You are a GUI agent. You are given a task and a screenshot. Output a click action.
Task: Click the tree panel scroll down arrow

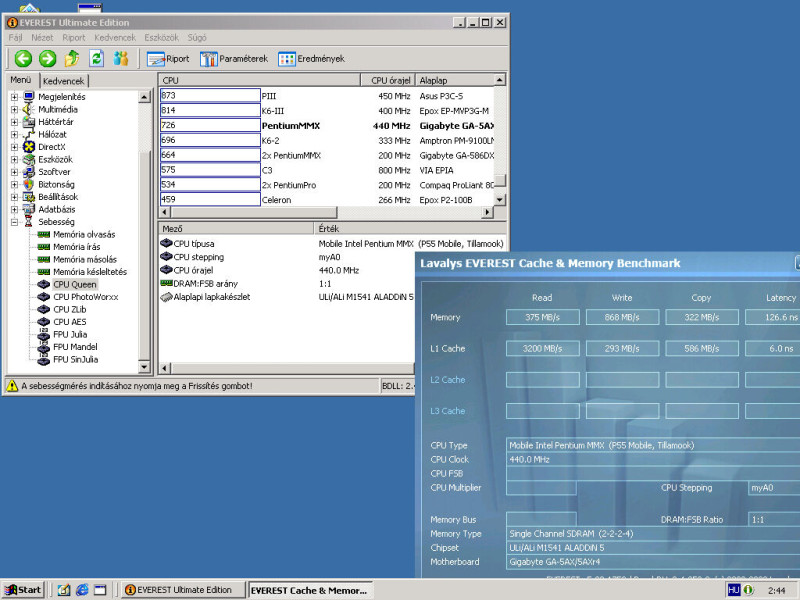(x=144, y=367)
